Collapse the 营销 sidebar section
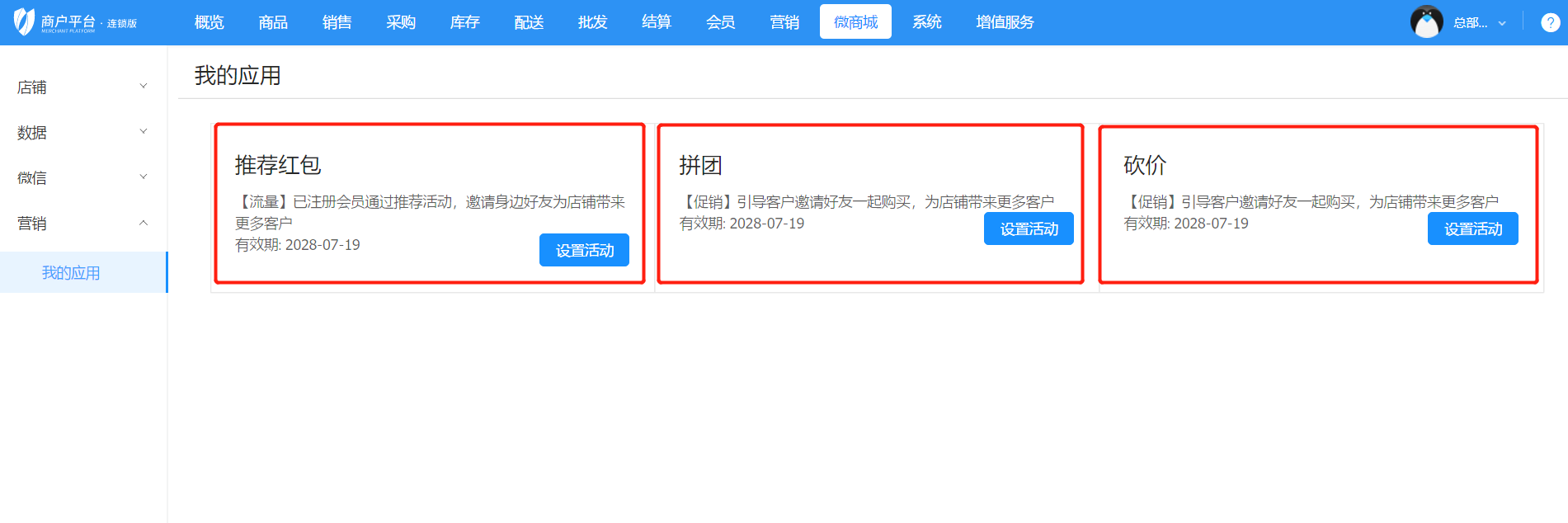This screenshot has width=1568, height=523. coord(82,223)
